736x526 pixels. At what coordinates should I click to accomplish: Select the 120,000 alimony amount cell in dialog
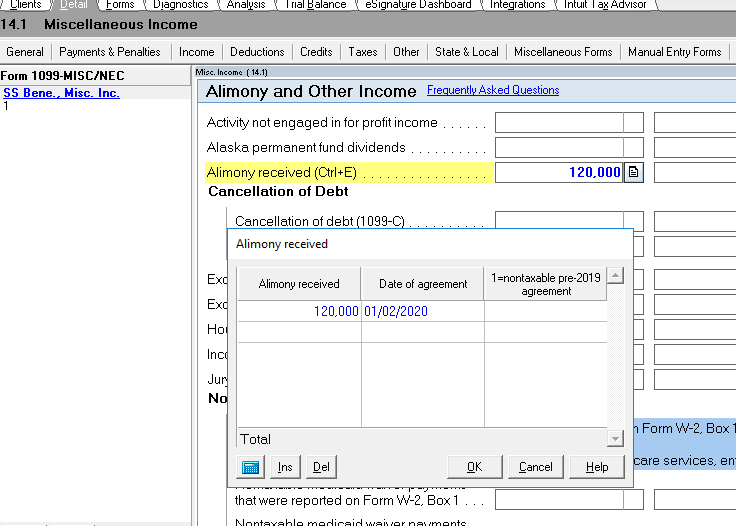[x=299, y=311]
